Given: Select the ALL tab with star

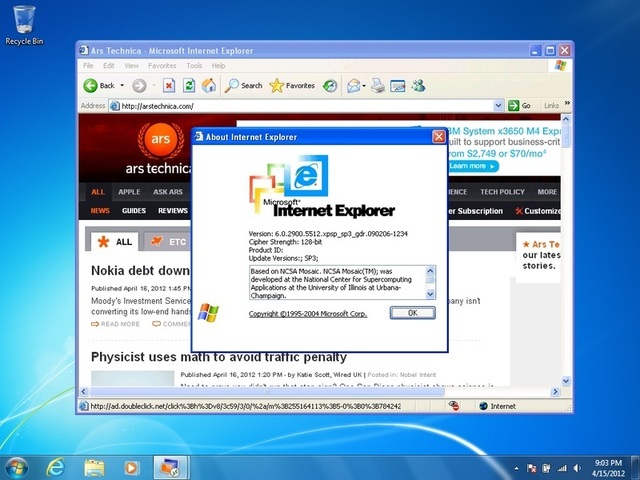Looking at the screenshot, I should [115, 242].
